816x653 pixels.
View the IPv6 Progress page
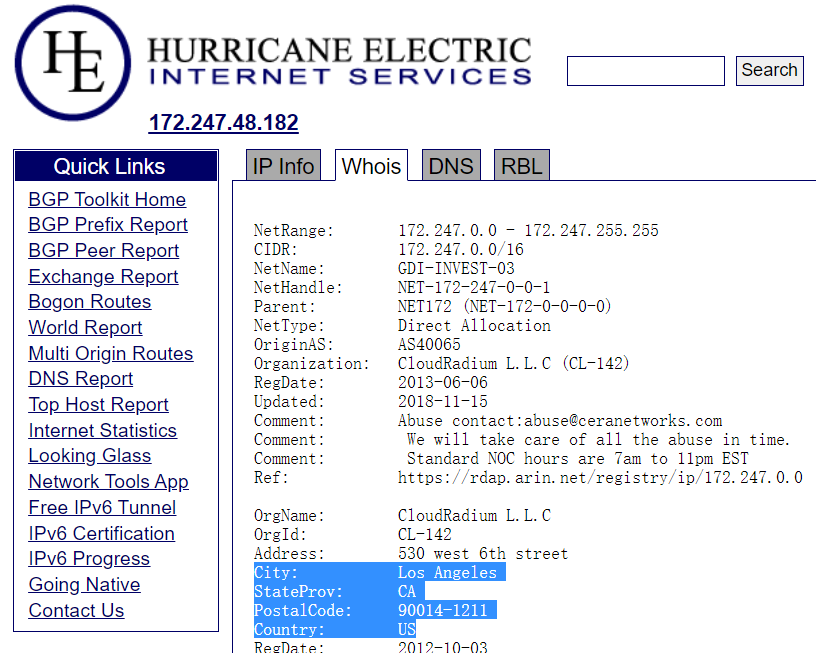89,559
